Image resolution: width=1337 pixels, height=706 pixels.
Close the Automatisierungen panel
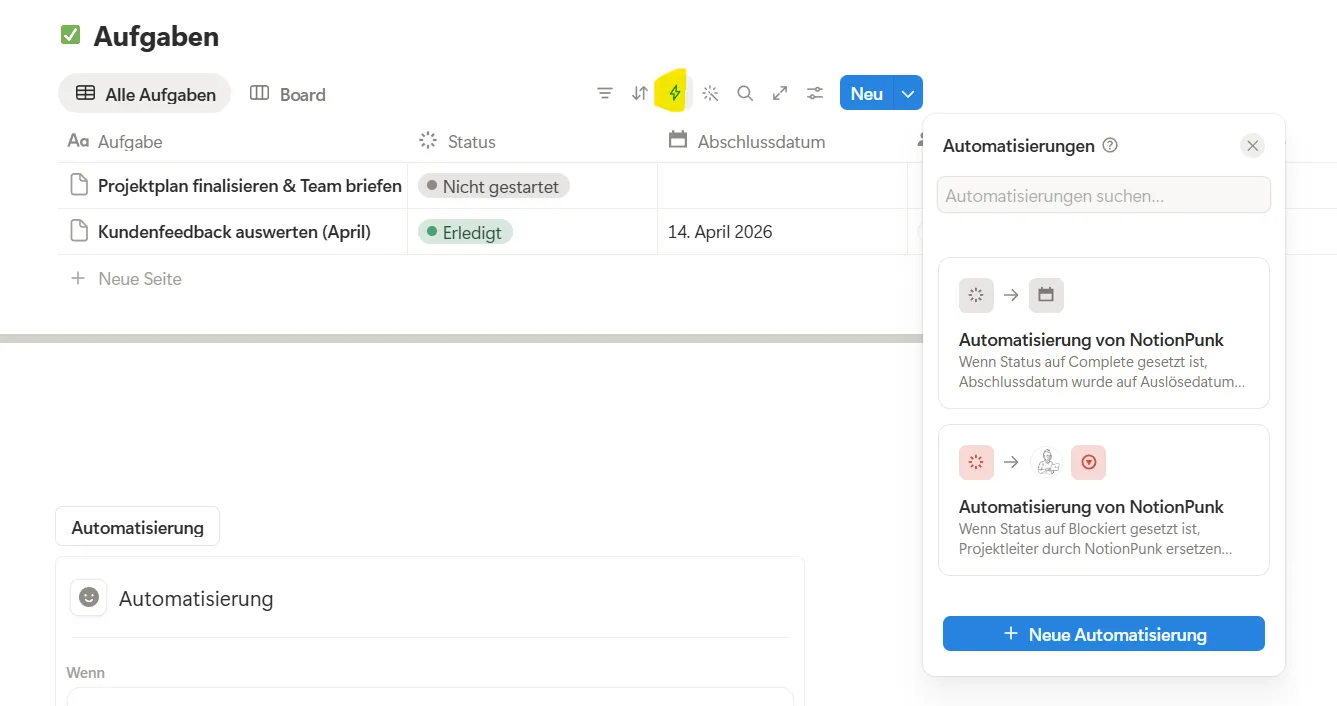coord(1252,146)
